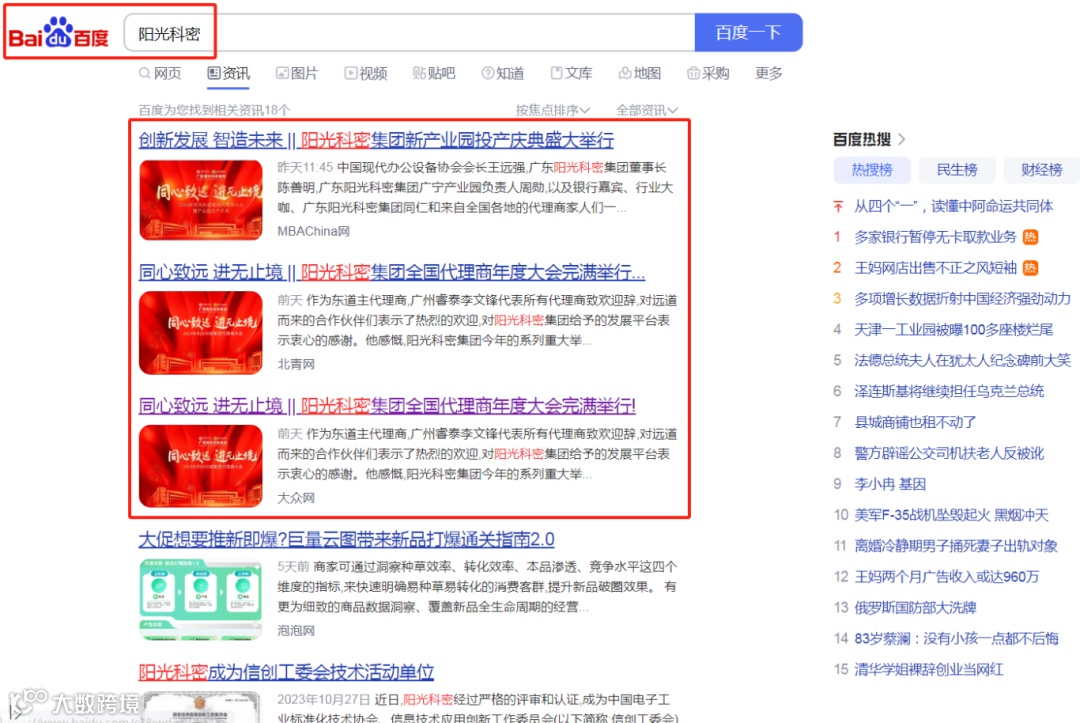This screenshot has width=1080, height=723.
Task: Expand the 按焦点排序 sort dropdown
Action: coord(553,110)
